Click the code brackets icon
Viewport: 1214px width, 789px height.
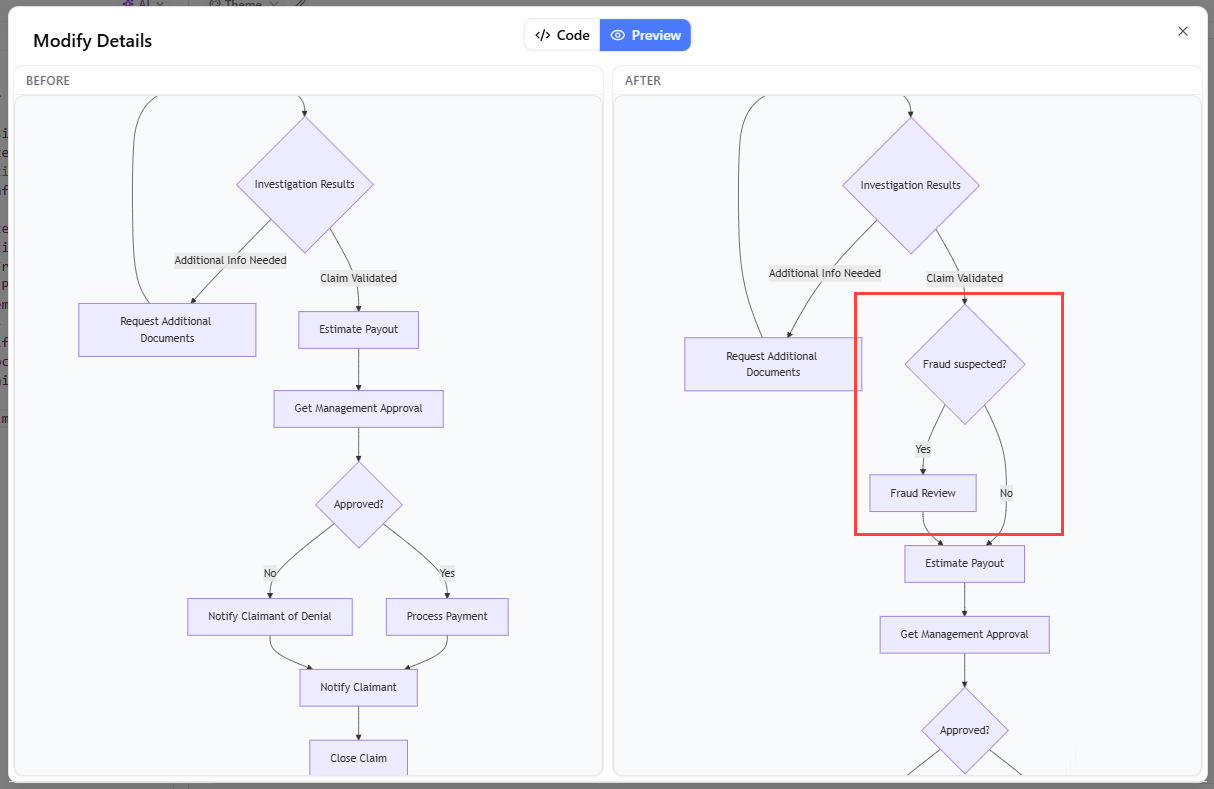coord(543,35)
